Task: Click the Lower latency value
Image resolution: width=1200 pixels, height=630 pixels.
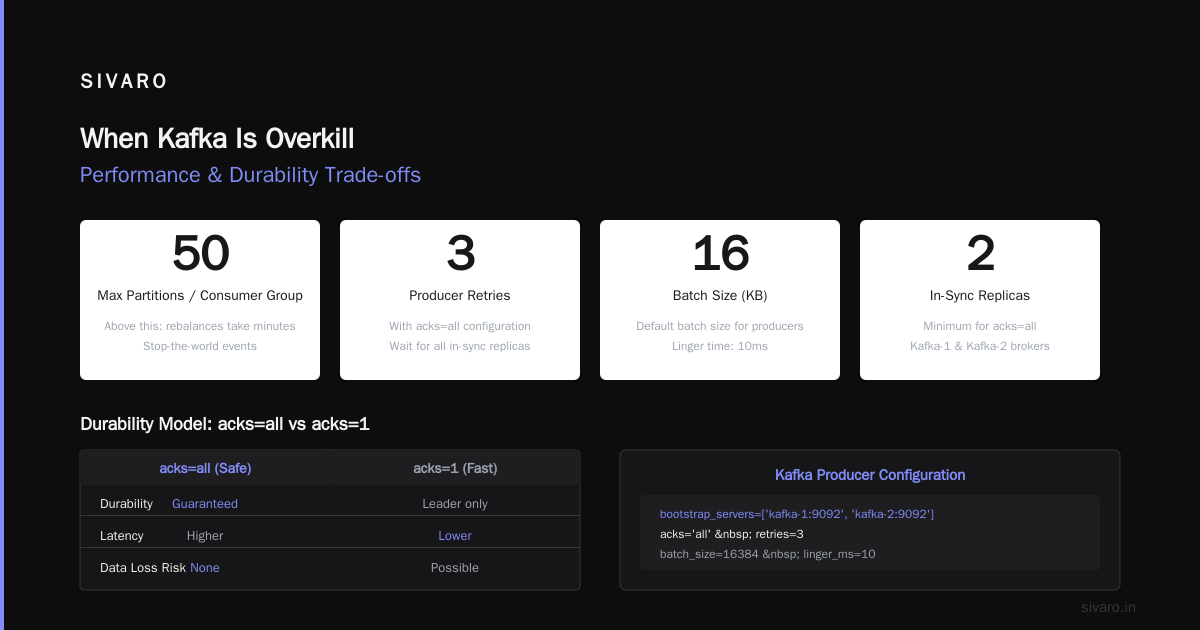Action: pos(455,536)
